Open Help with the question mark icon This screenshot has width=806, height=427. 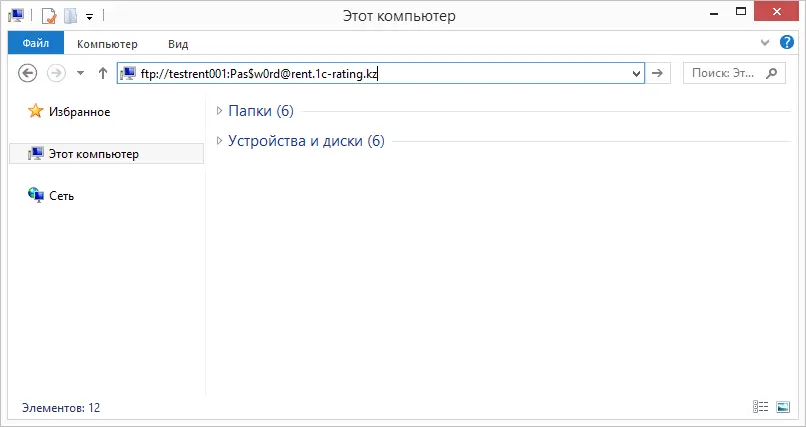pyautogui.click(x=786, y=43)
